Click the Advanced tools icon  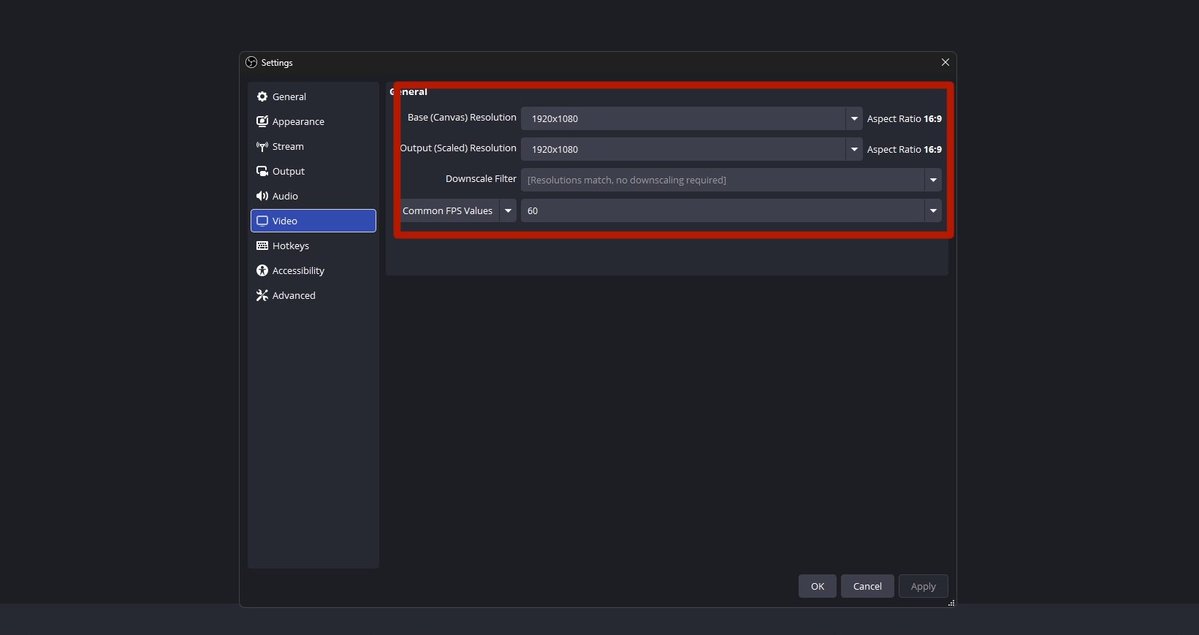pos(262,295)
